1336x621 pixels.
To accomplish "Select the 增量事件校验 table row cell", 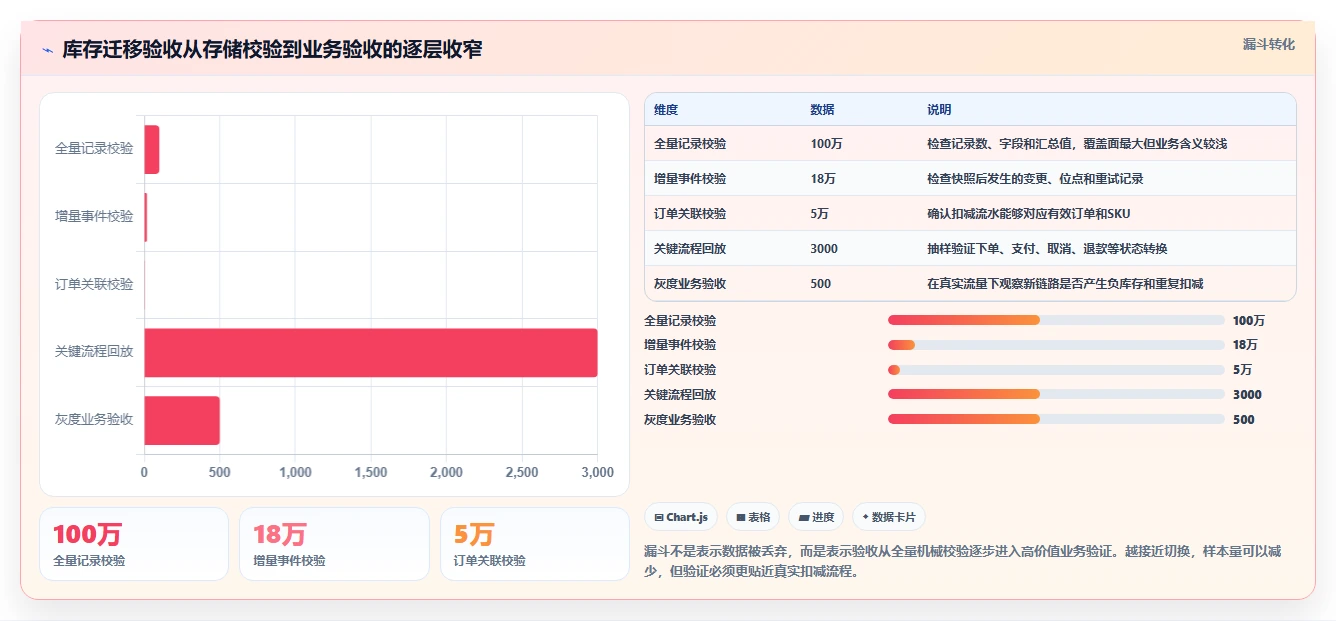I will pyautogui.click(x=690, y=179).
